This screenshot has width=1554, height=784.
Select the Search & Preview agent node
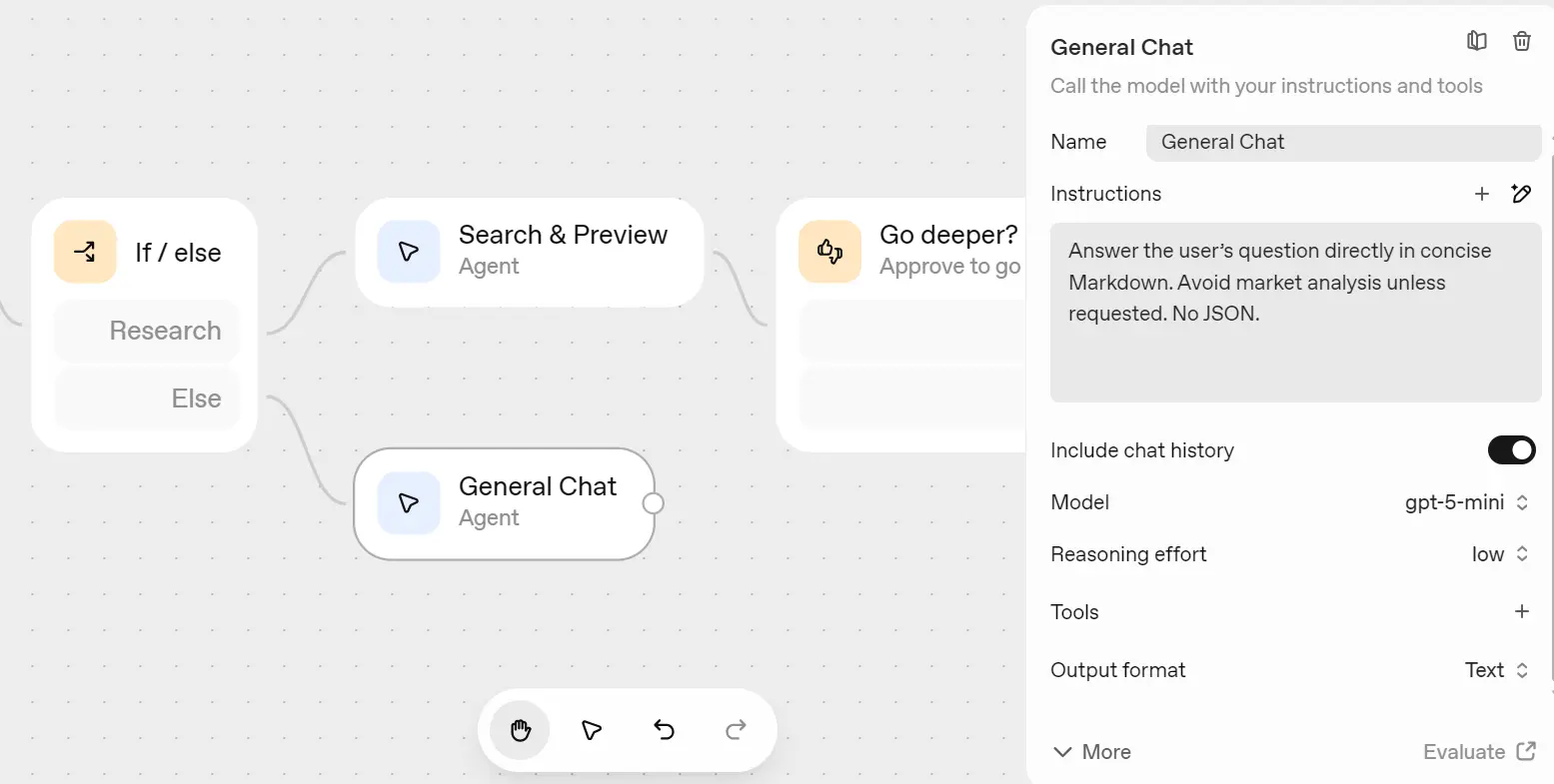[x=530, y=252]
